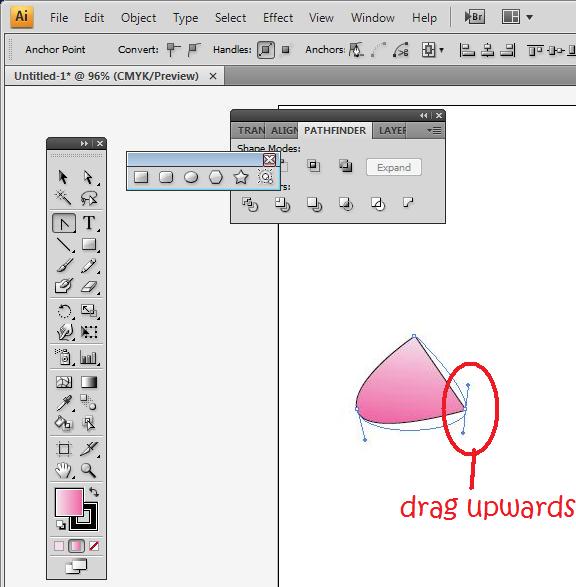Click the pink gradient fill swatch
Screen dimensions: 576x587
point(69,502)
